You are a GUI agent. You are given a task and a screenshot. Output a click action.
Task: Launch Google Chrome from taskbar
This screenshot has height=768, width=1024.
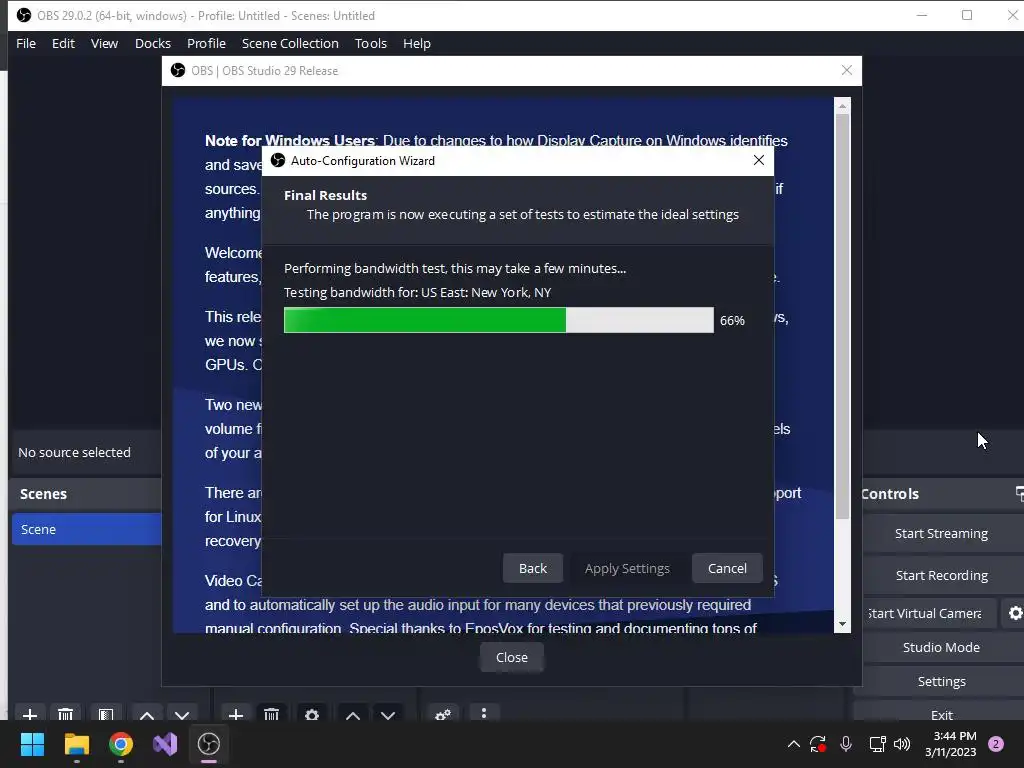click(x=121, y=744)
